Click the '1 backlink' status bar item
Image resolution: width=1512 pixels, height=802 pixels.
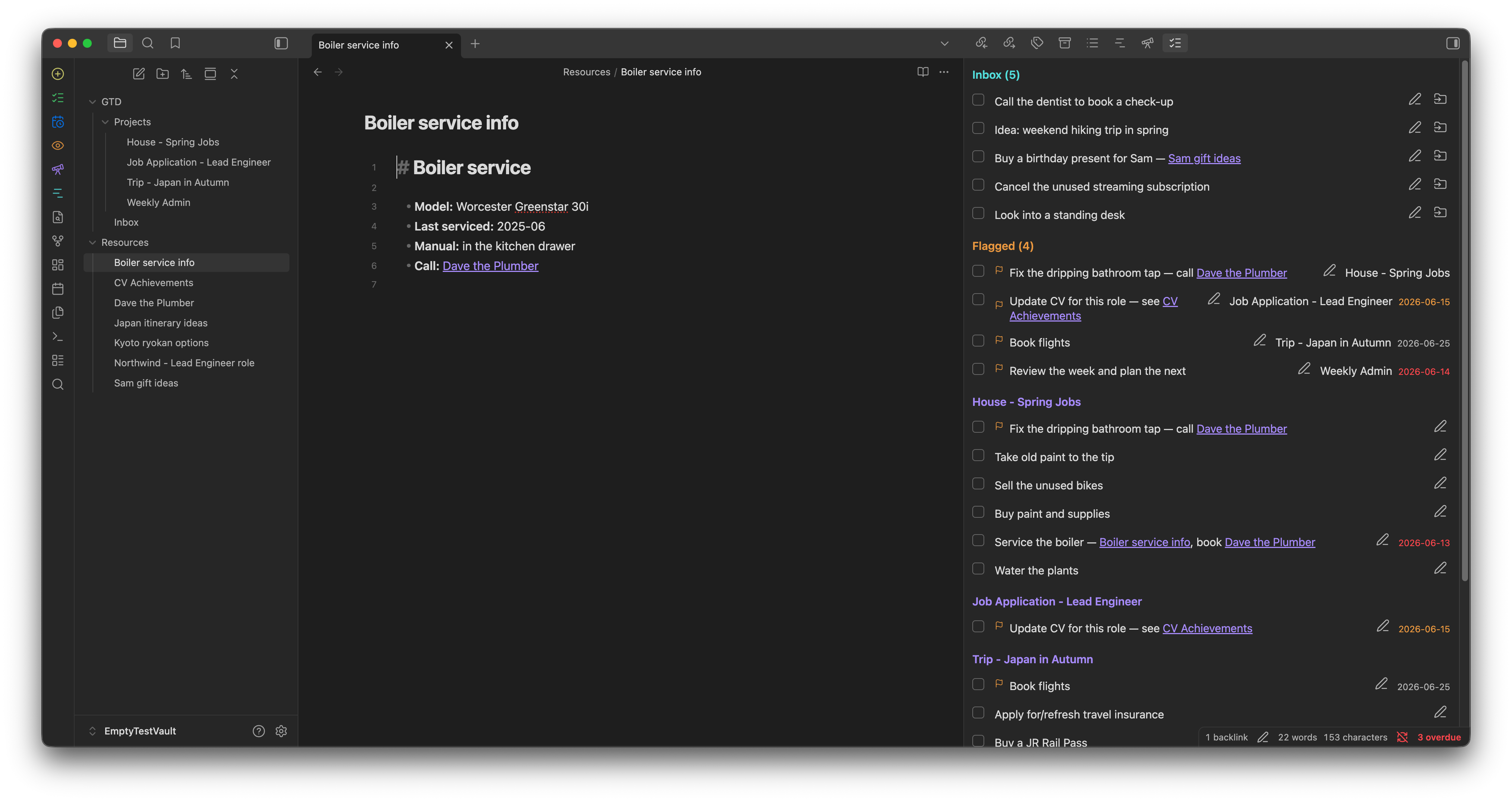pyautogui.click(x=1226, y=737)
